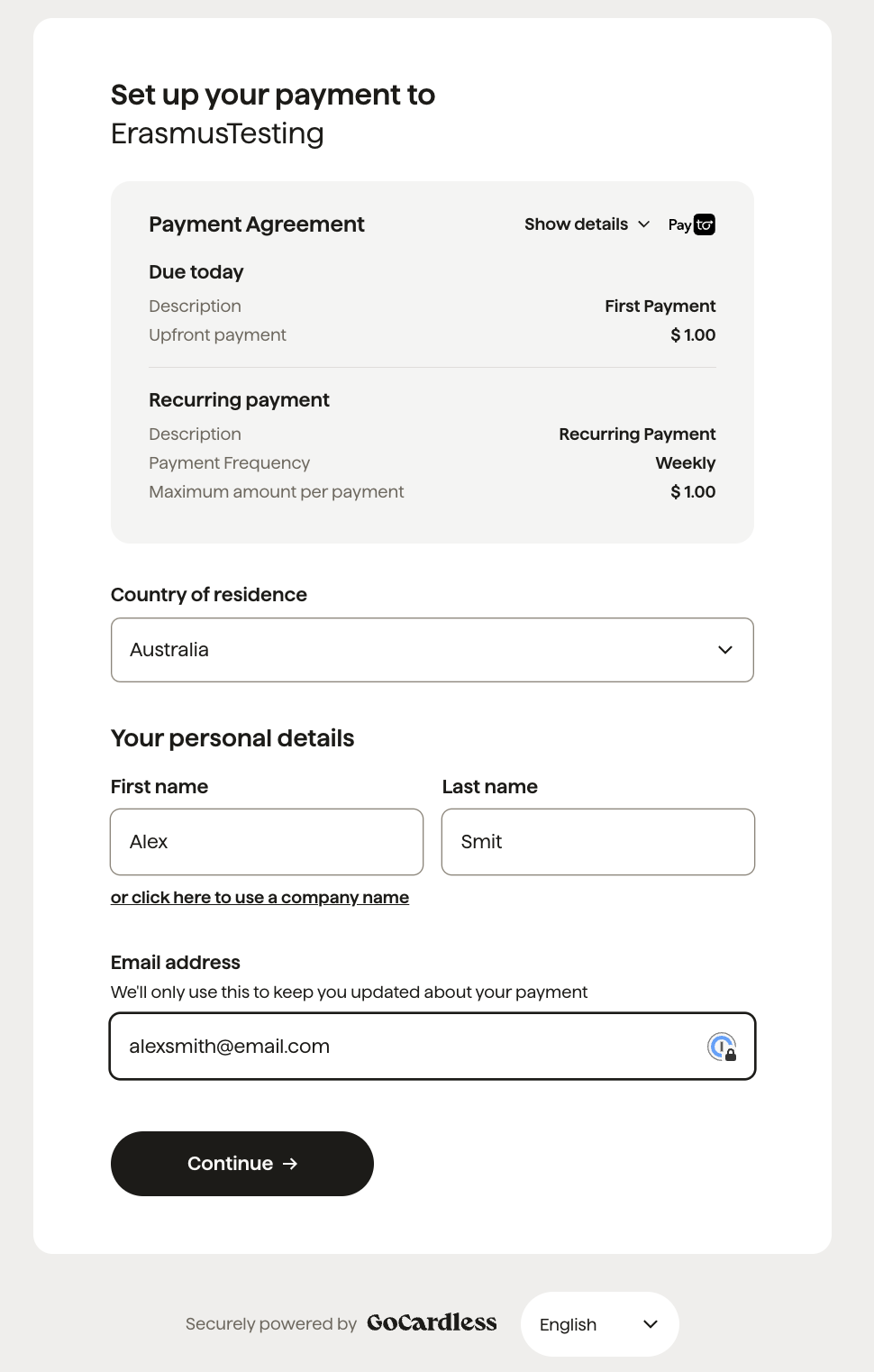Click the Recurring payment section title

[x=239, y=400]
